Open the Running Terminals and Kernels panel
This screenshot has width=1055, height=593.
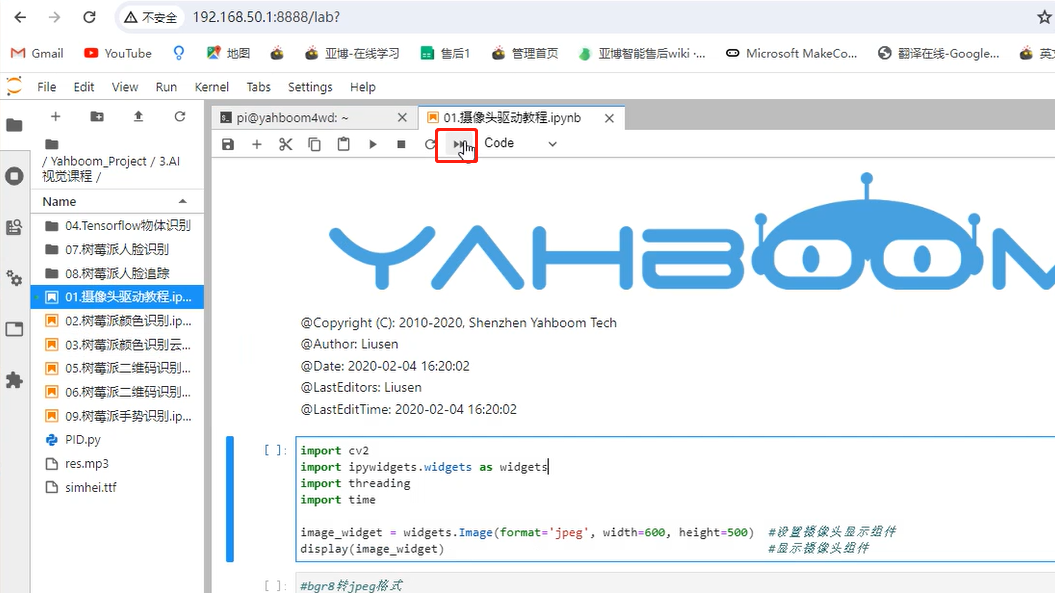[x=14, y=176]
